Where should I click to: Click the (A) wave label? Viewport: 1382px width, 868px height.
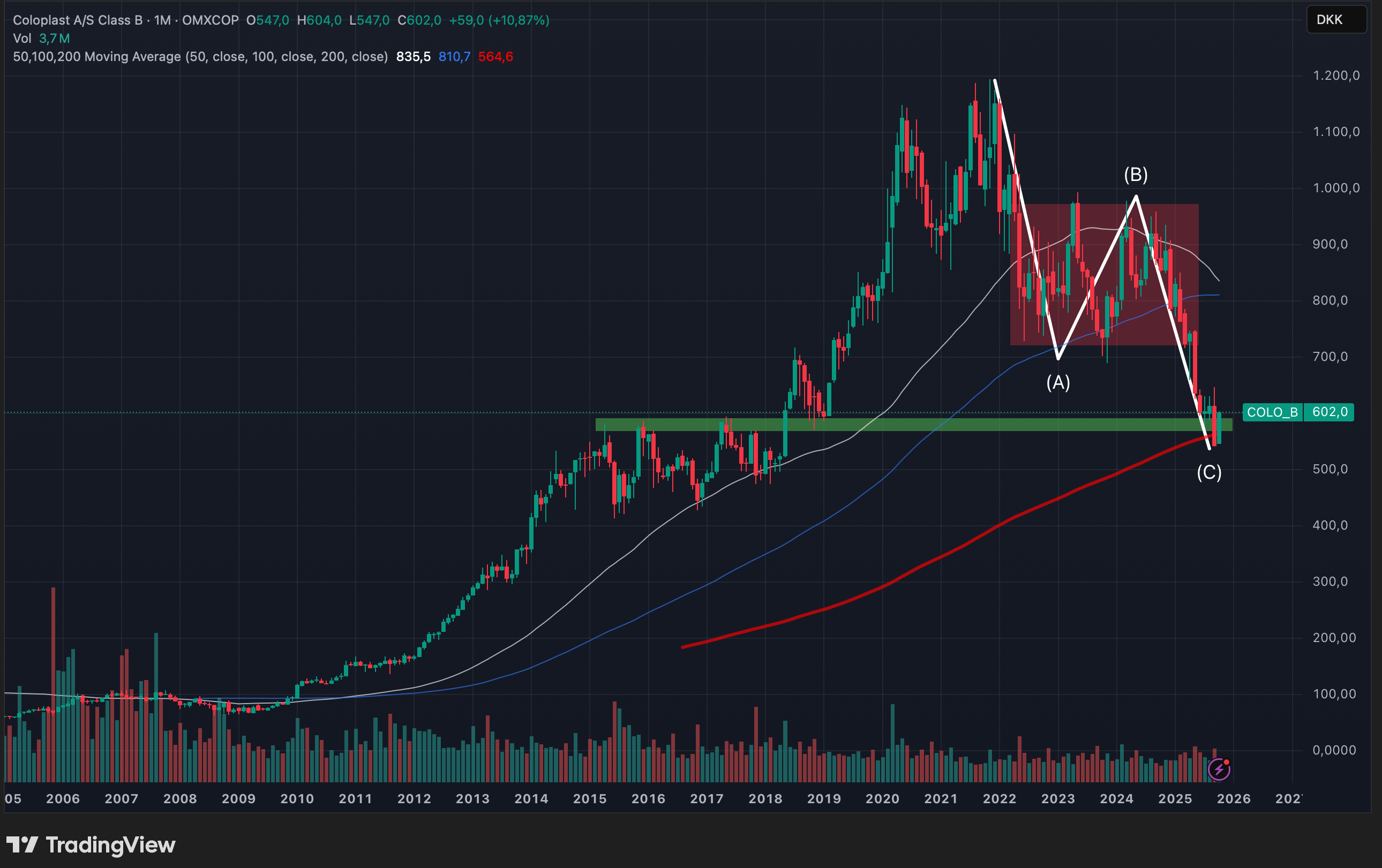click(1058, 383)
